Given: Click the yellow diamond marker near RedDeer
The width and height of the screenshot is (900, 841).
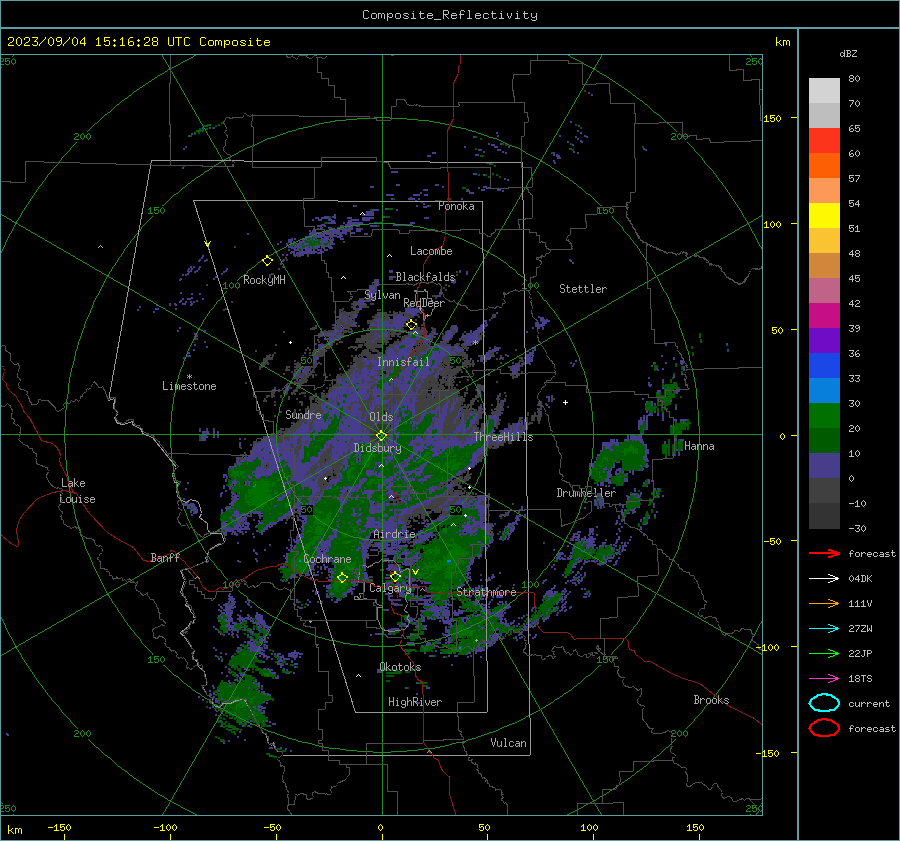Looking at the screenshot, I should [412, 325].
